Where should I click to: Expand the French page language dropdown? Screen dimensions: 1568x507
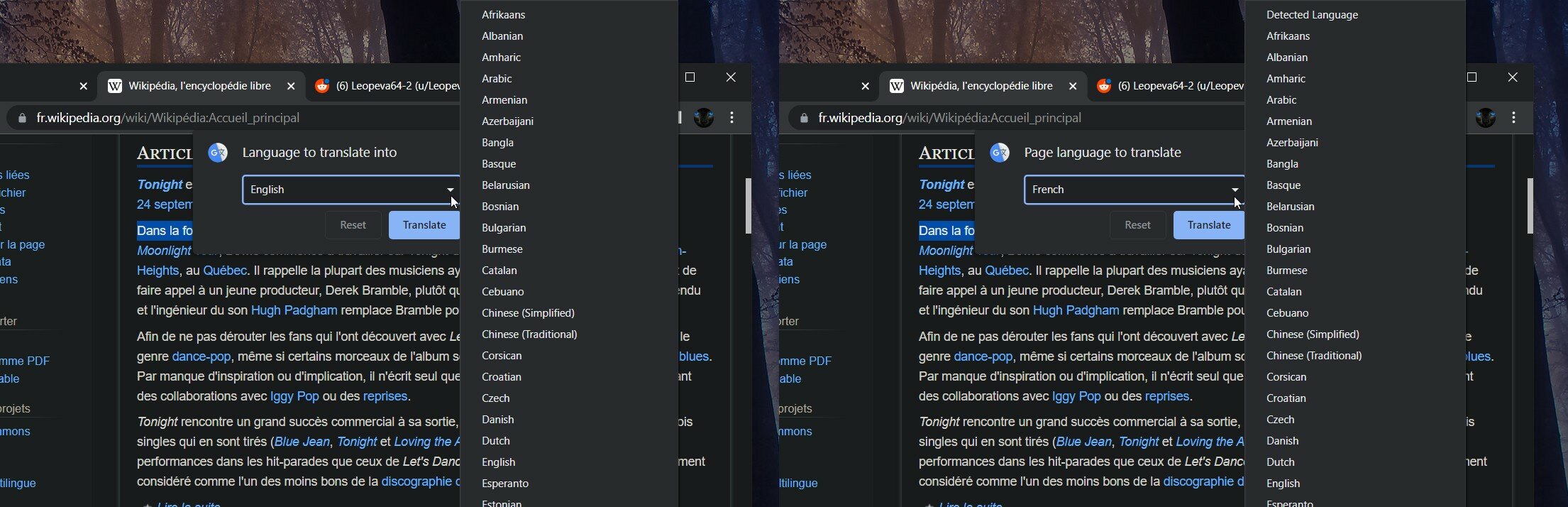coord(1134,190)
